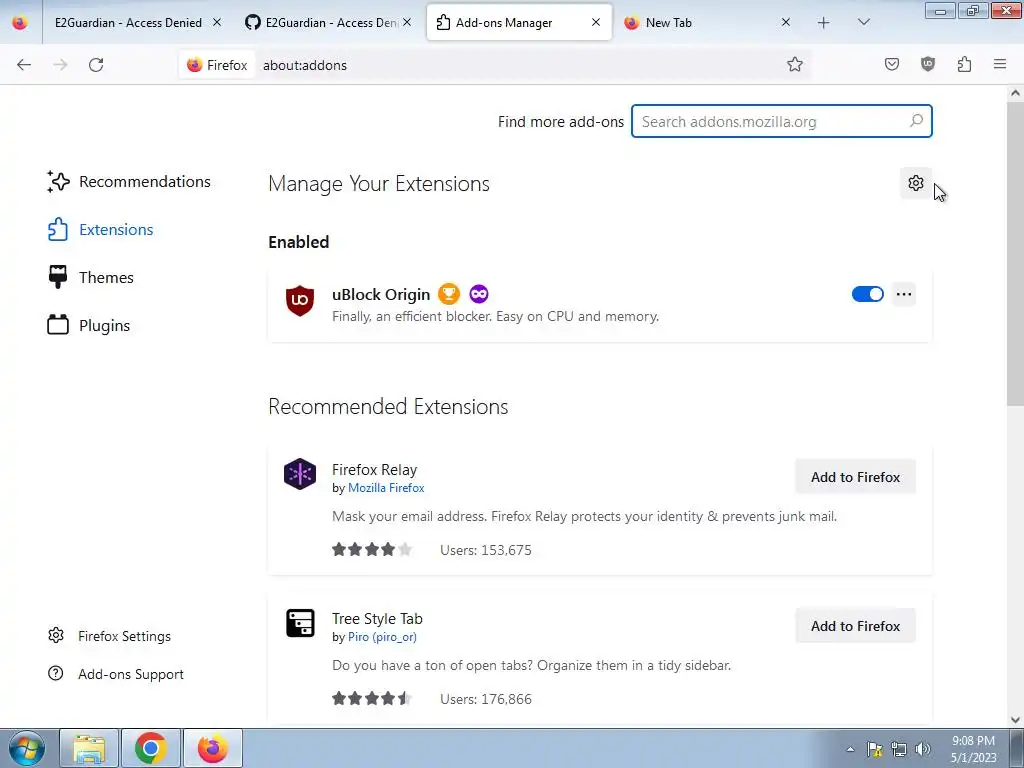The image size is (1024, 768).
Task: Open the Windows Start menu
Action: 26,748
